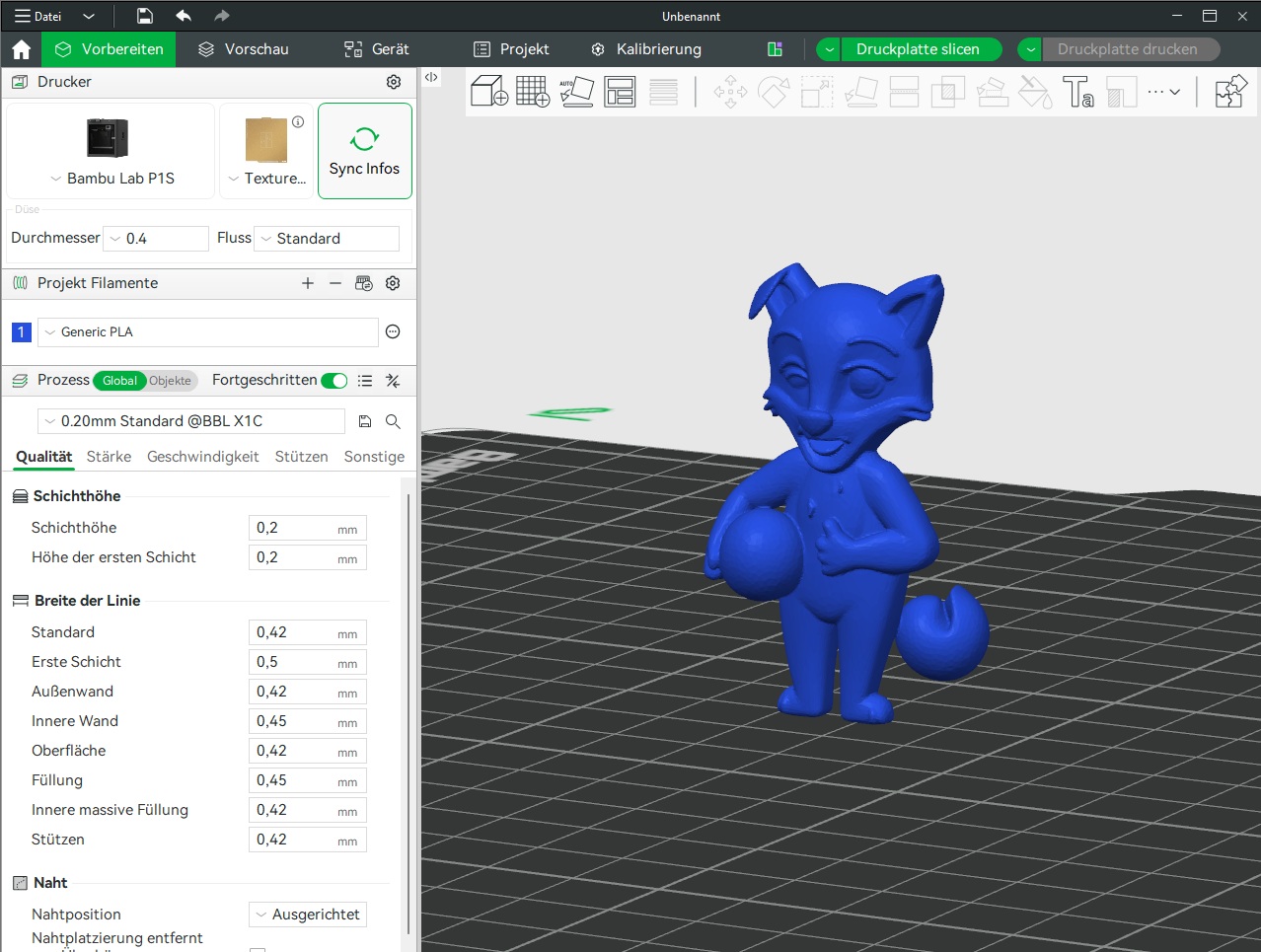Click the arrange all objects icon

click(620, 92)
